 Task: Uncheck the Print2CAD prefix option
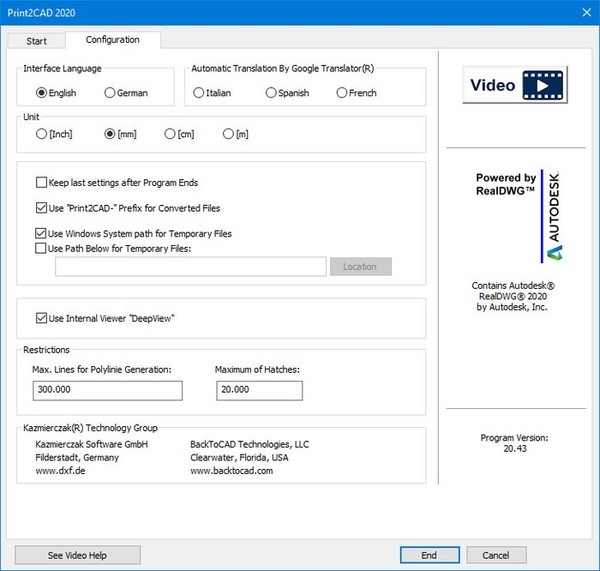pos(41,208)
